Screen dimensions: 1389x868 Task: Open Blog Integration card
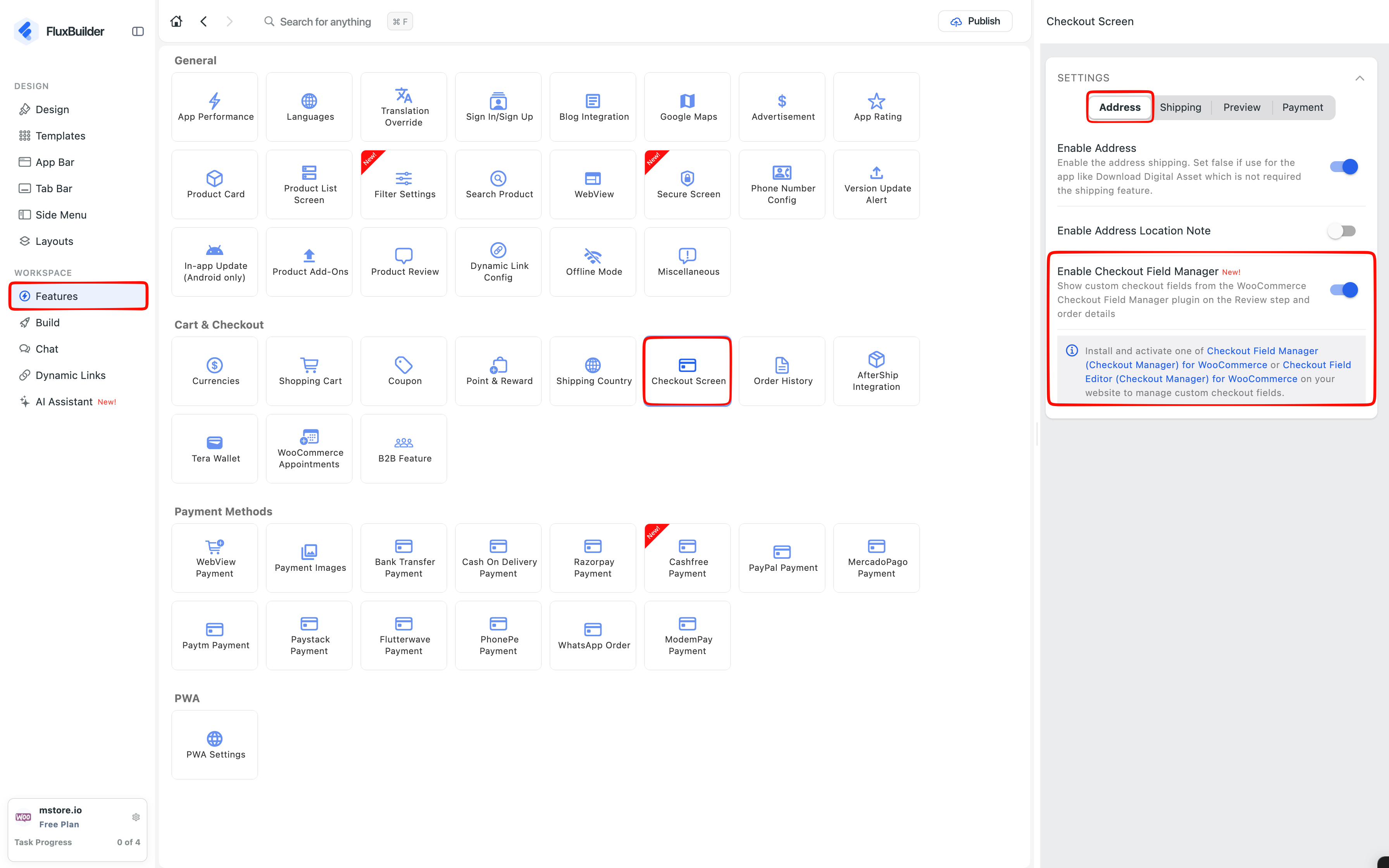[593, 107]
